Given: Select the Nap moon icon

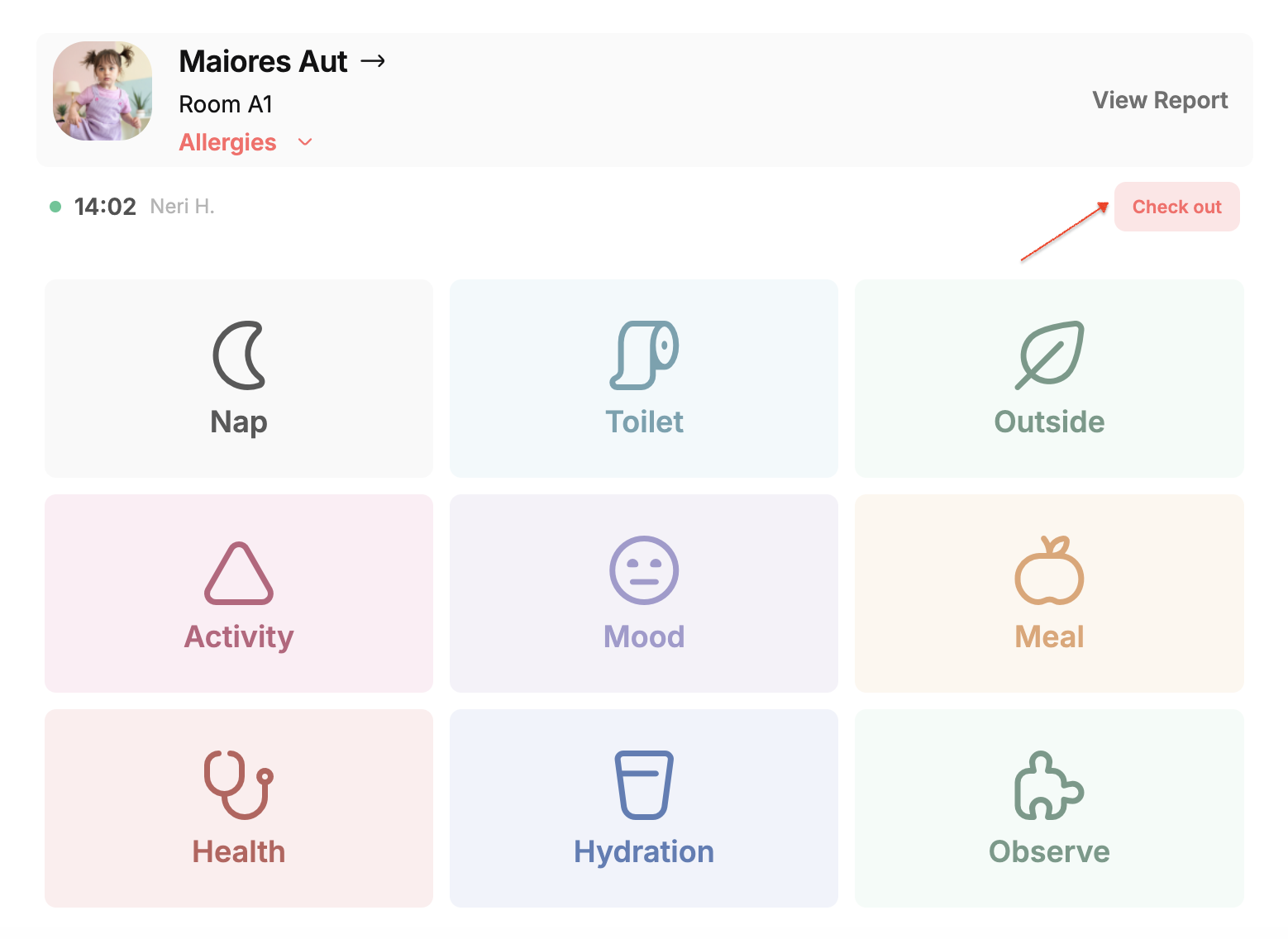Looking at the screenshot, I should pyautogui.click(x=239, y=355).
